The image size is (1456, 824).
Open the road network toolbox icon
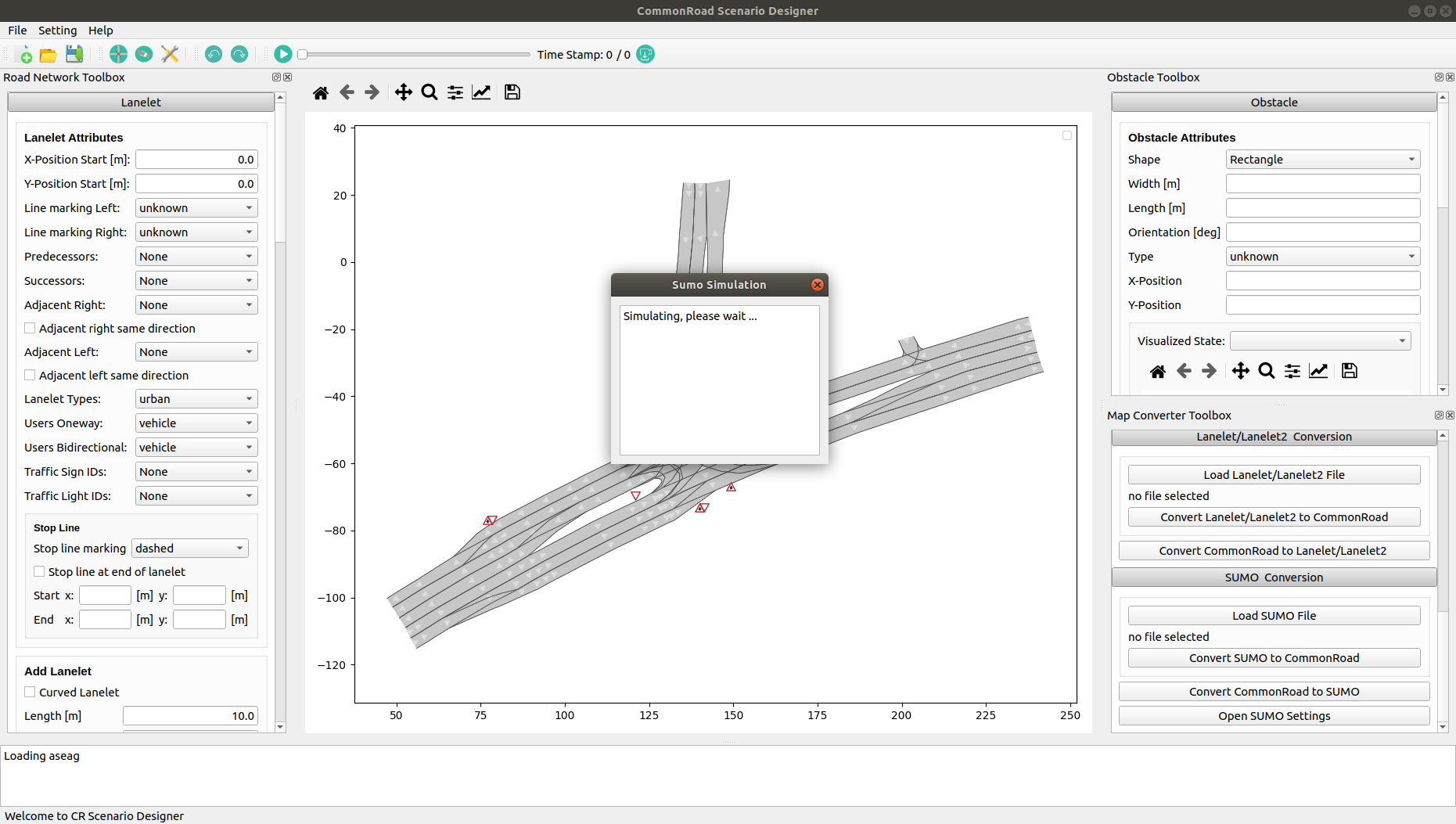pyautogui.click(x=118, y=55)
